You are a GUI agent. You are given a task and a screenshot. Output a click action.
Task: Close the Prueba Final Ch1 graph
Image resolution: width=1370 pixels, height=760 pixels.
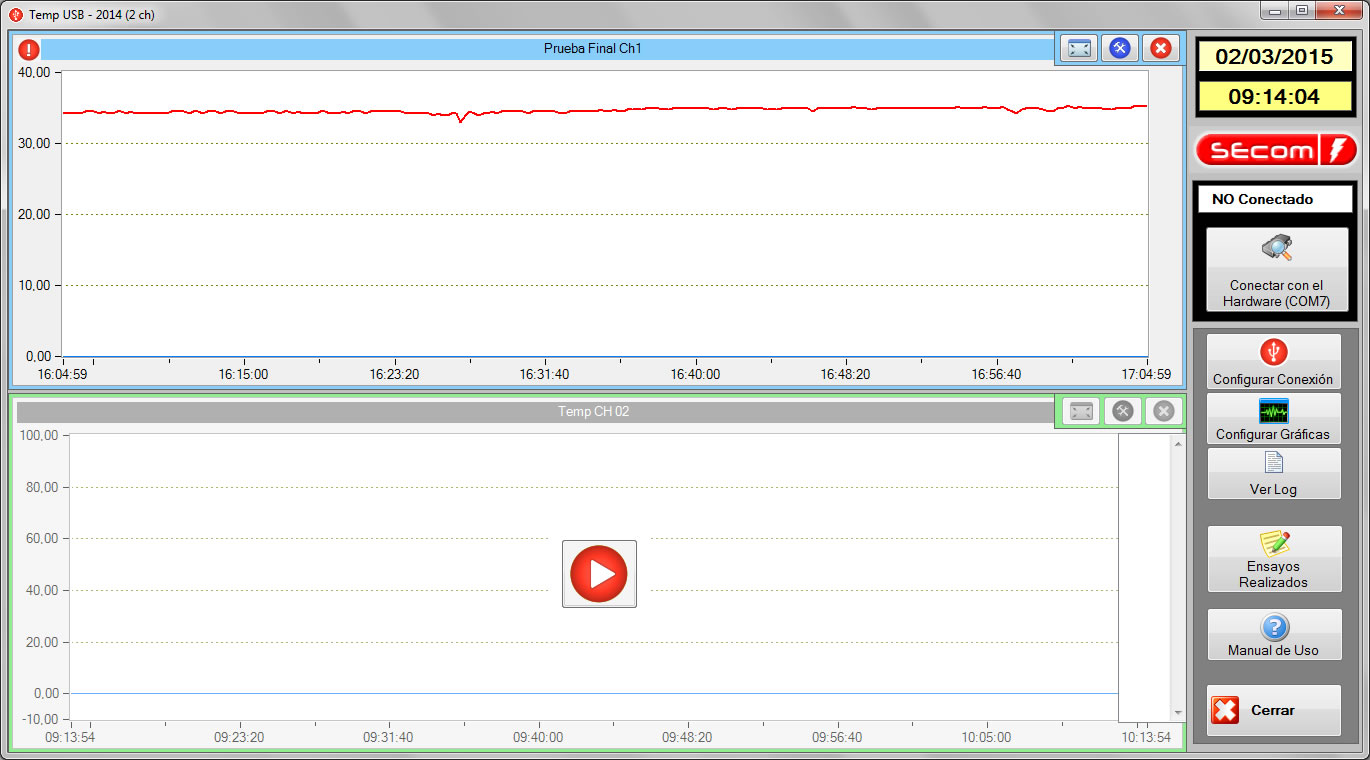tap(1160, 48)
